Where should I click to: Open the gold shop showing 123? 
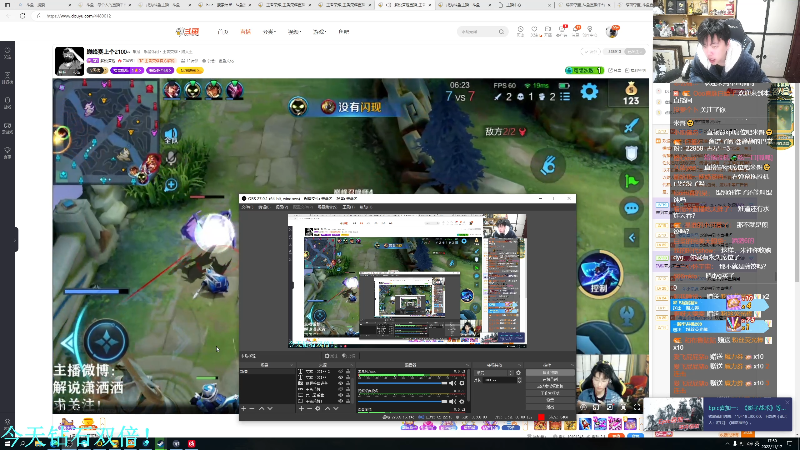tap(631, 94)
